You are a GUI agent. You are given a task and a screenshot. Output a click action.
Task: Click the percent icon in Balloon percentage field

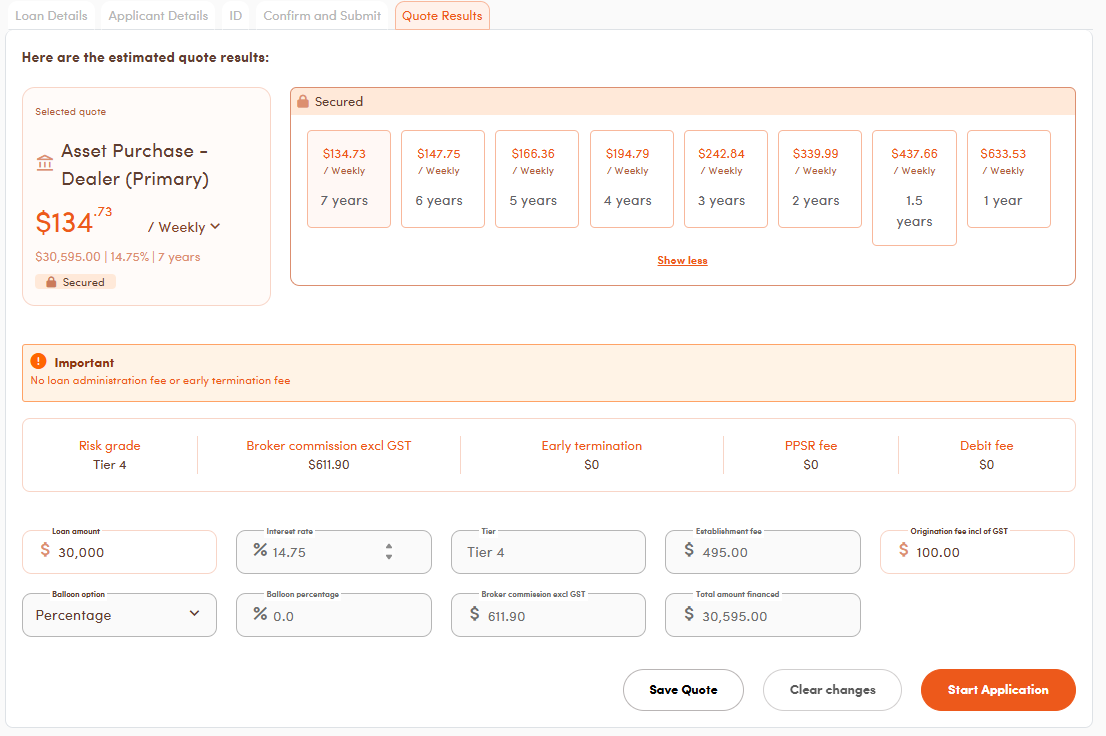pyautogui.click(x=260, y=615)
